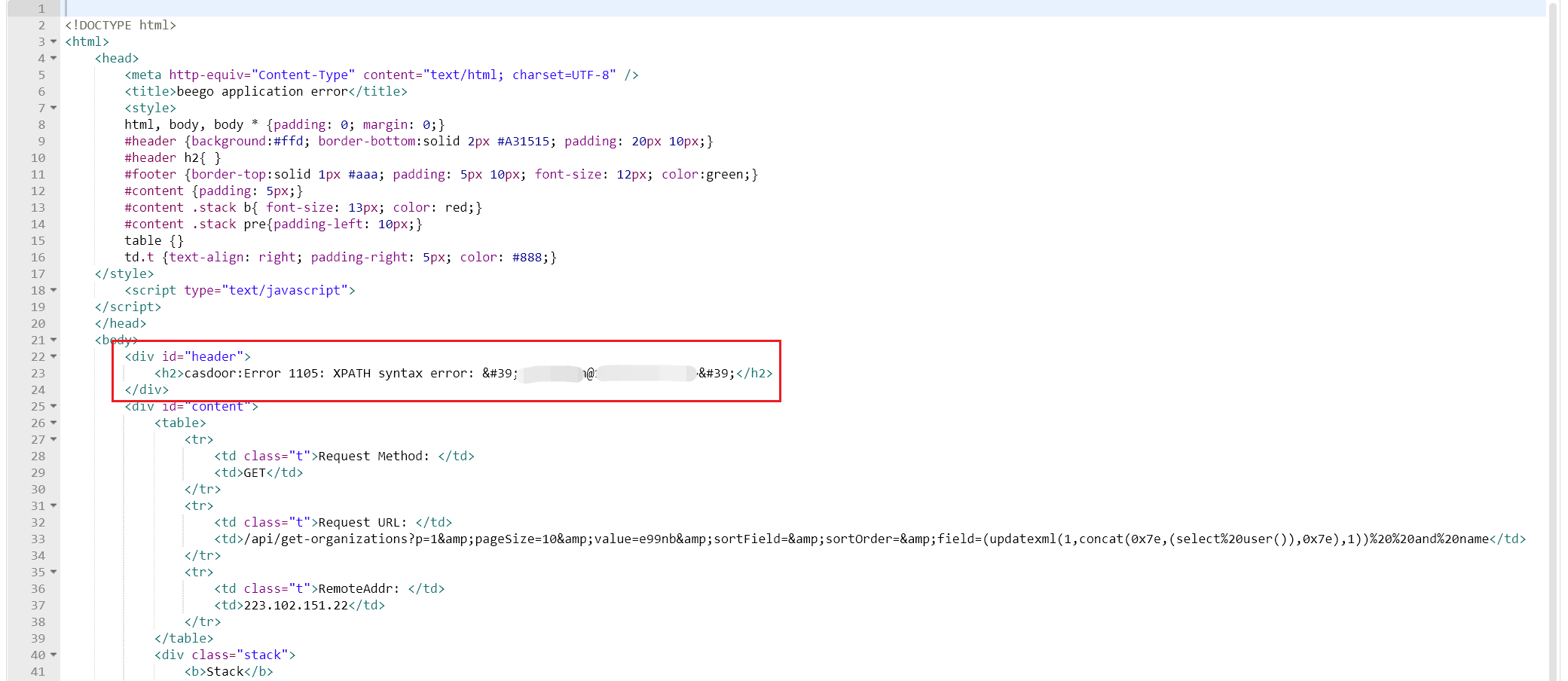Screen dimensions: 1568x681
Task: Collapse the table fold at line 26
Action: click(53, 423)
